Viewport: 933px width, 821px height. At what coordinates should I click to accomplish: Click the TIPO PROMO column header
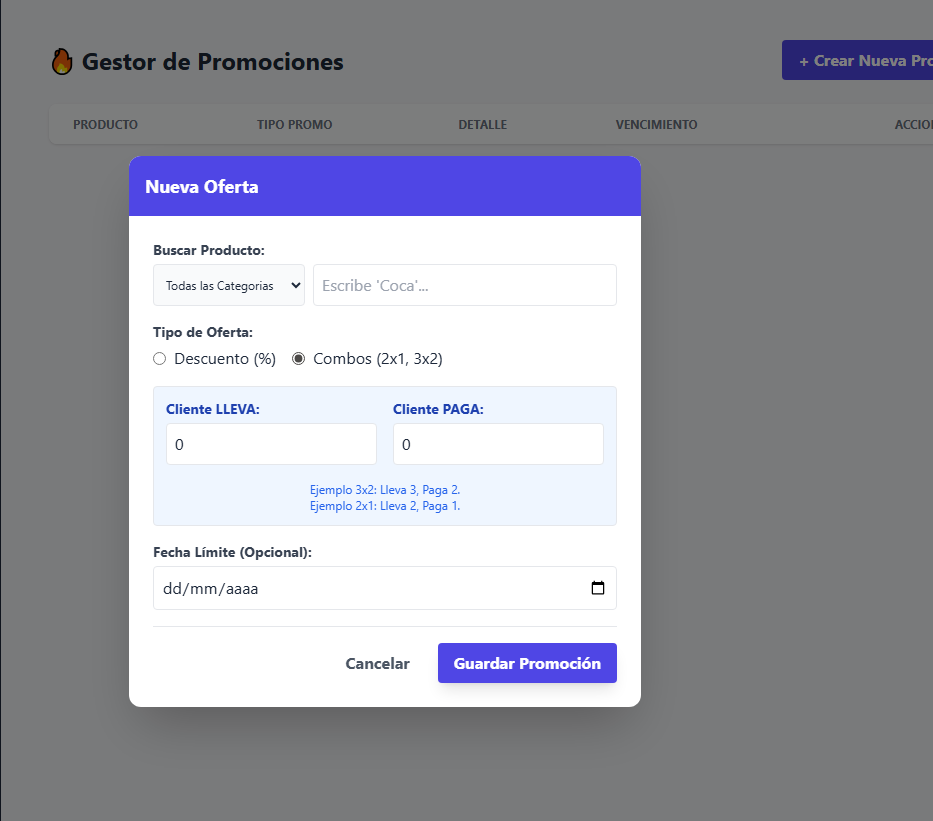(x=293, y=124)
